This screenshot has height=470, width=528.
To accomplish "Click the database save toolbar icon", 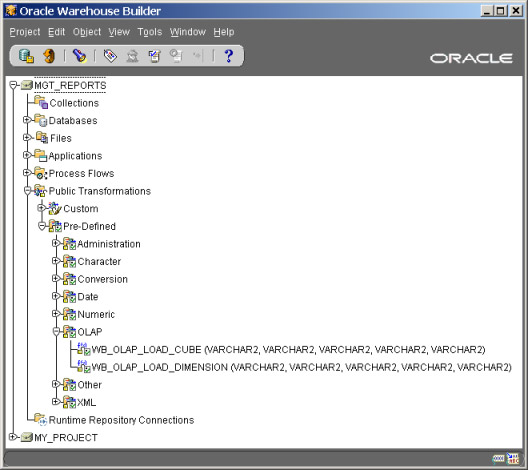I will pos(26,56).
